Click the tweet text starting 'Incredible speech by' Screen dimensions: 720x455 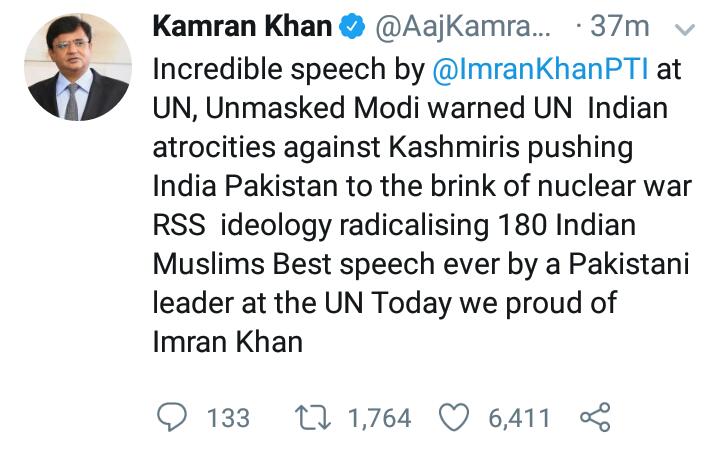click(422, 206)
